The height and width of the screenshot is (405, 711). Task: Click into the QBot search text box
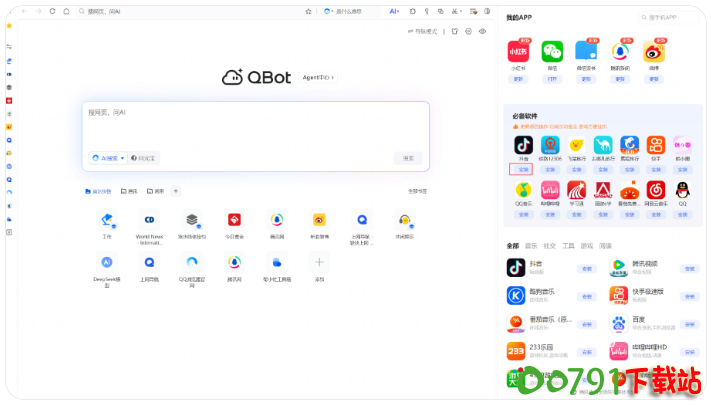(x=255, y=125)
